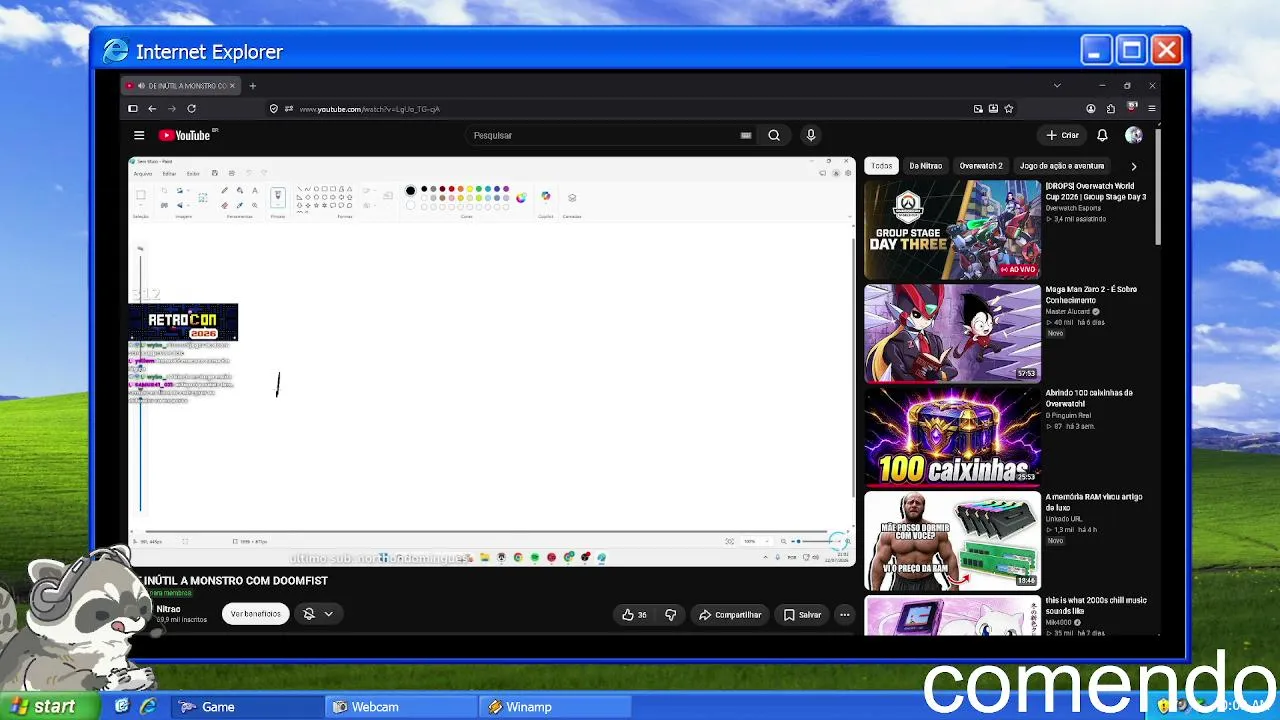
Task: Select the Pencil tool in Paint video
Action: click(x=224, y=190)
